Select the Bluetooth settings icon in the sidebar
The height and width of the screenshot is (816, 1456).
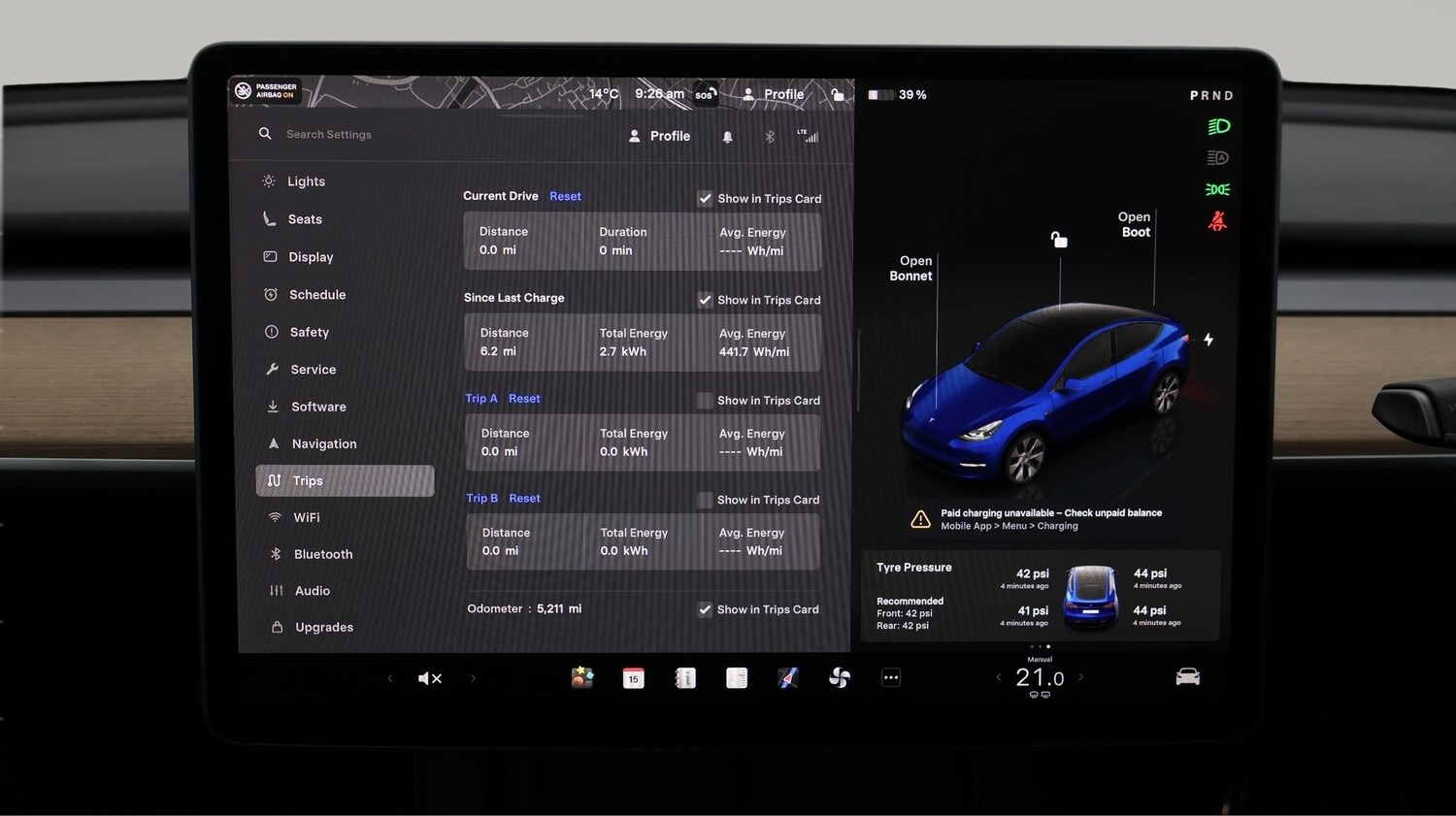coord(273,554)
